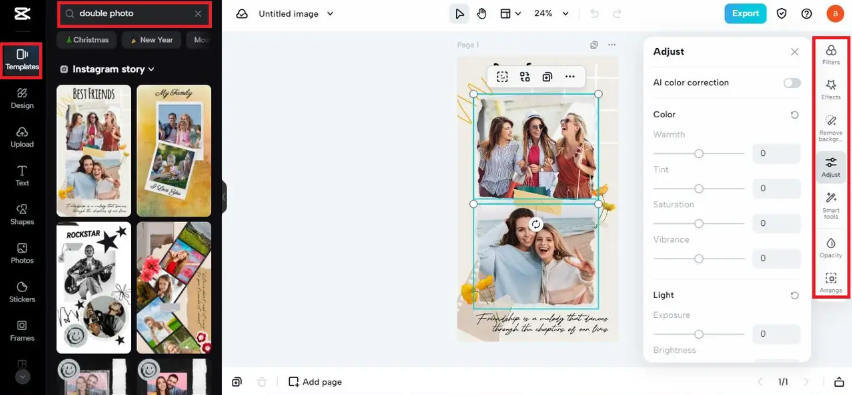Click the Export button
852x395 pixels.
pyautogui.click(x=746, y=14)
